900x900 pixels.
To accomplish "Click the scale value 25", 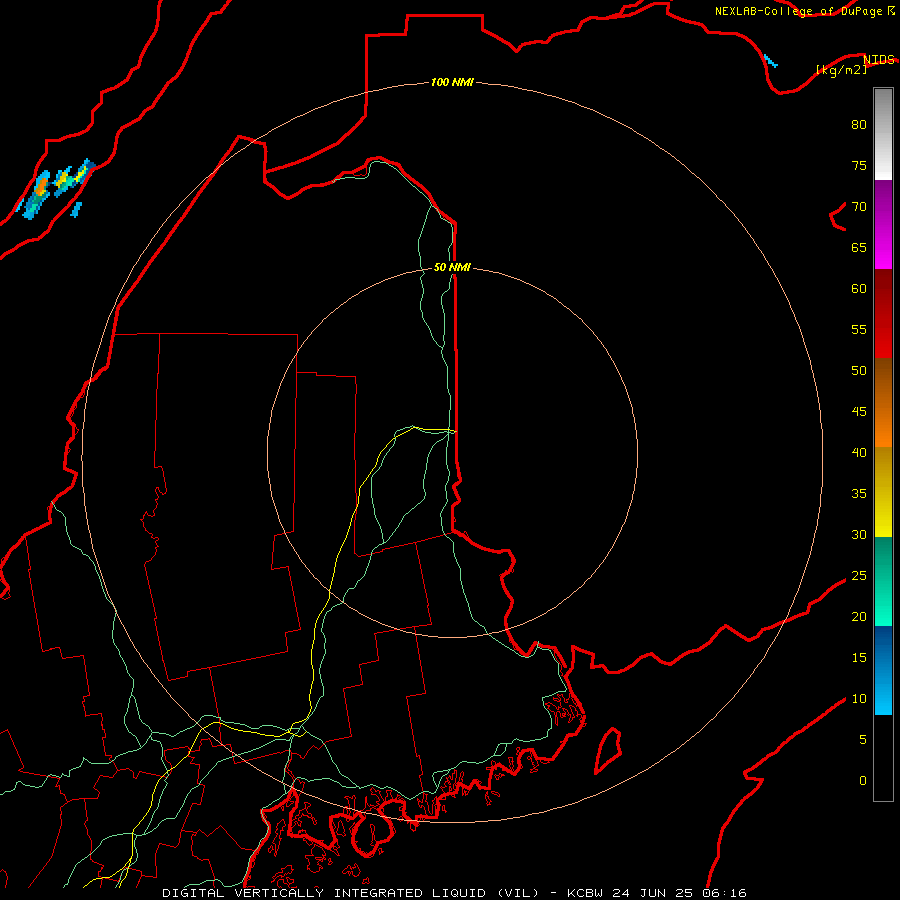I will (x=859, y=575).
